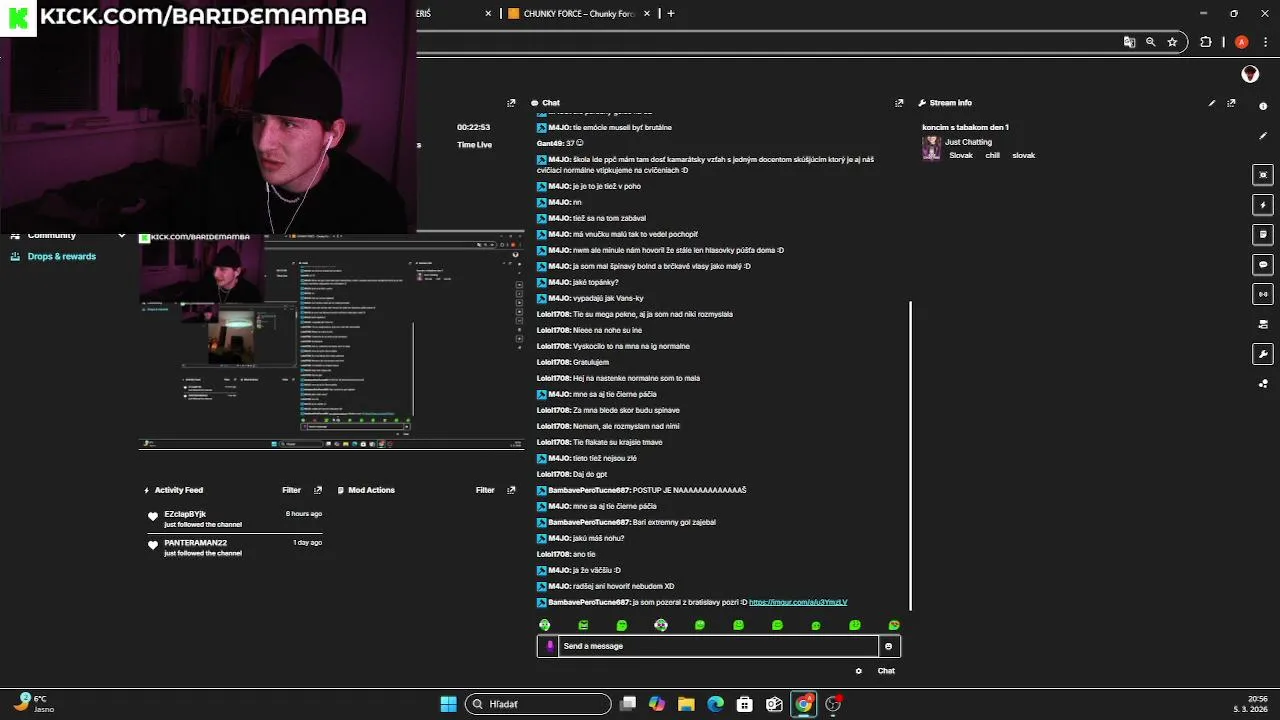
Task: Collapse the Community sidebar section
Action: tap(121, 236)
